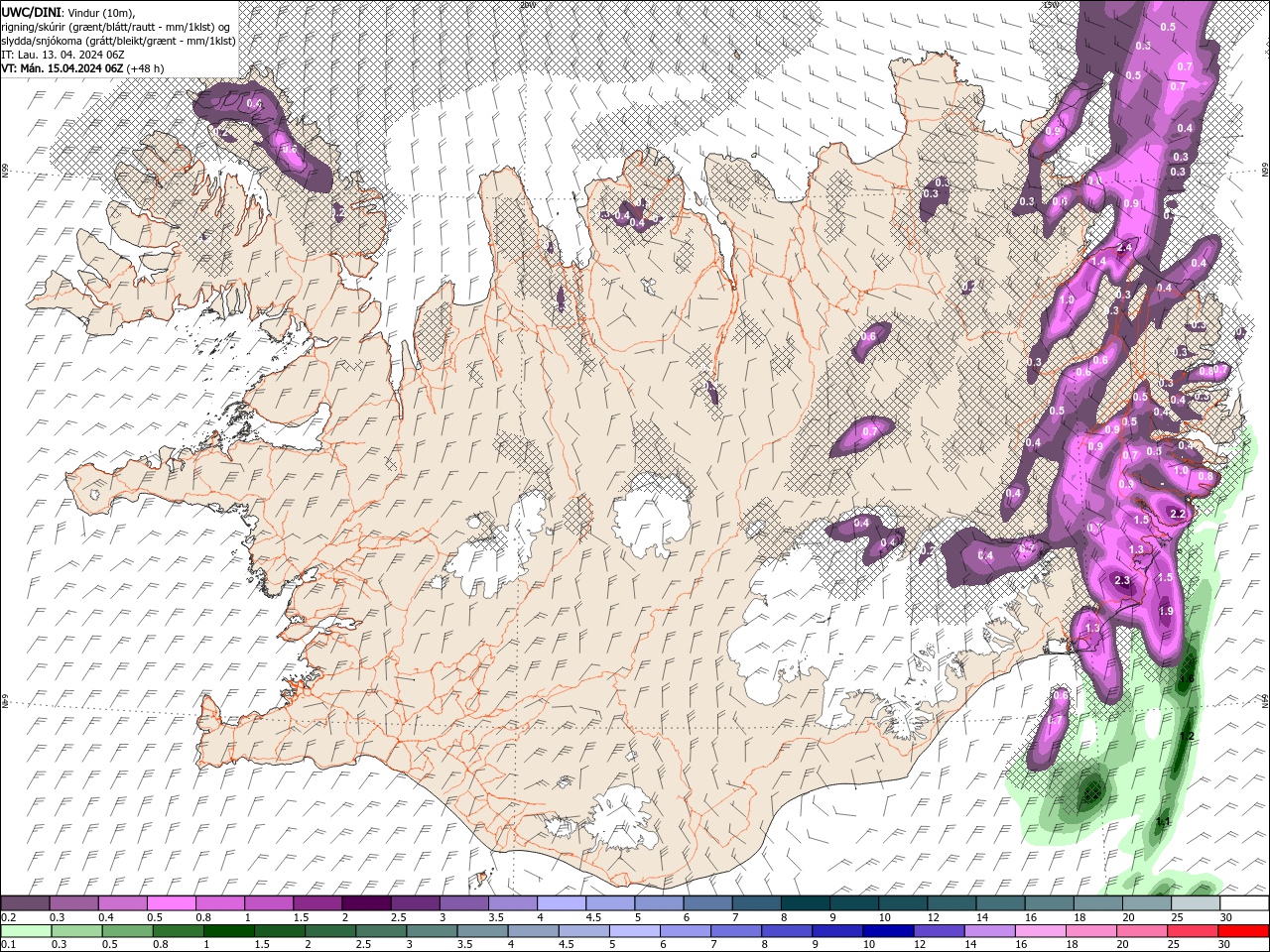
Task: Click the 2.3 precipitation value on the map
Action: 1123,581
